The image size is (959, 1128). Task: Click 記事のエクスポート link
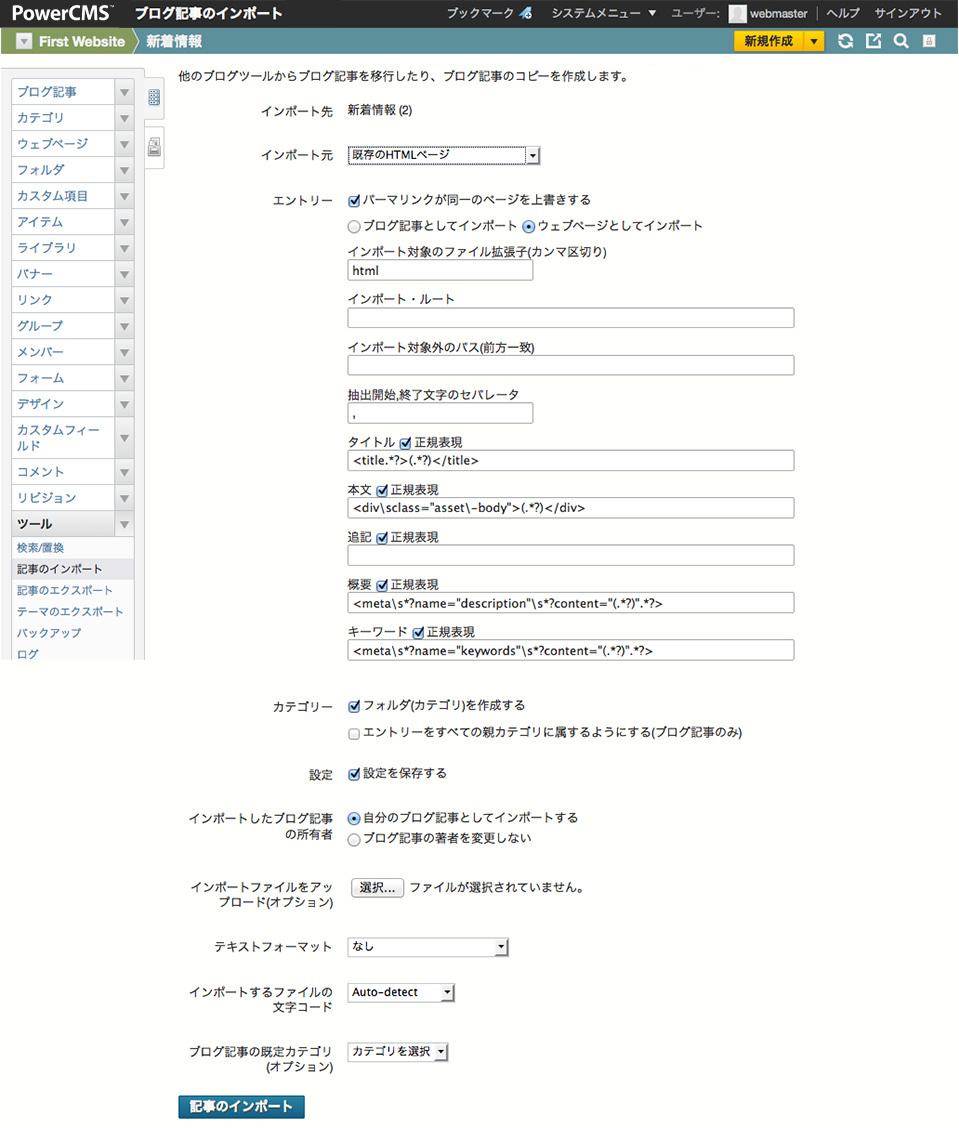click(65, 590)
